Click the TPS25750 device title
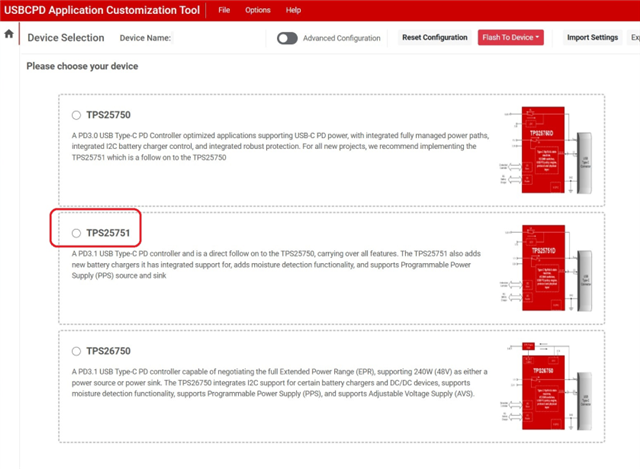Screen dimensions: 640x469 pyautogui.click(x=109, y=115)
